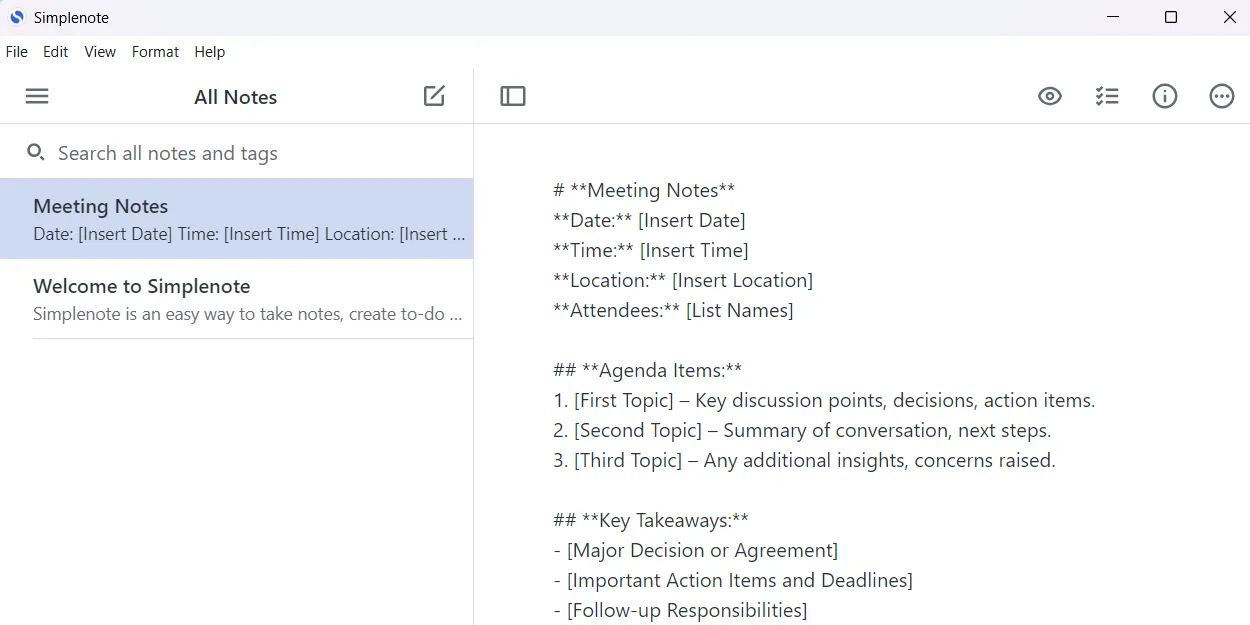1250x625 pixels.
Task: Click the search magnifier icon
Action: 35,152
